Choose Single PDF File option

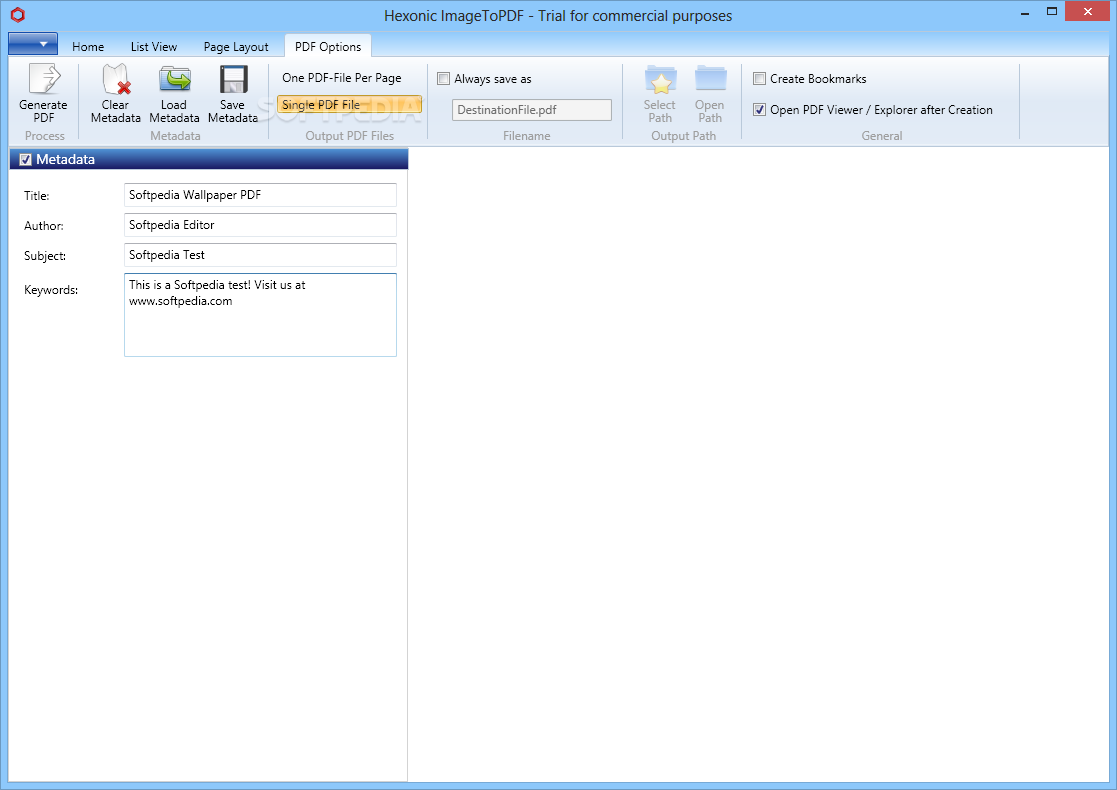349,105
